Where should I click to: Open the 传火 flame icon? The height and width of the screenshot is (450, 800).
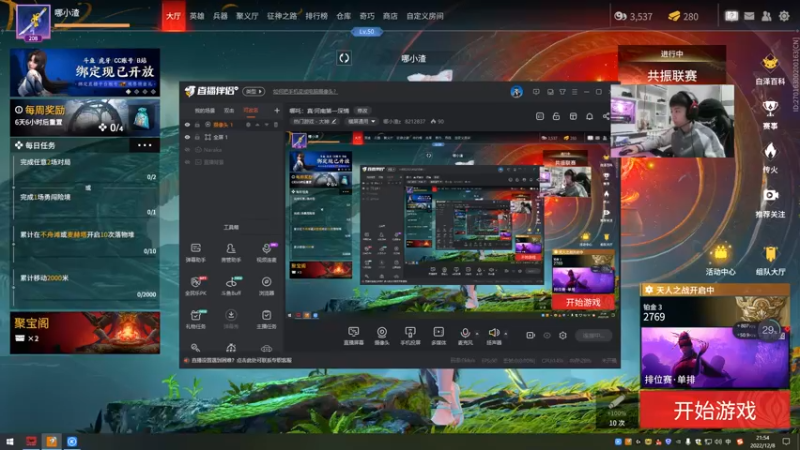[770, 158]
